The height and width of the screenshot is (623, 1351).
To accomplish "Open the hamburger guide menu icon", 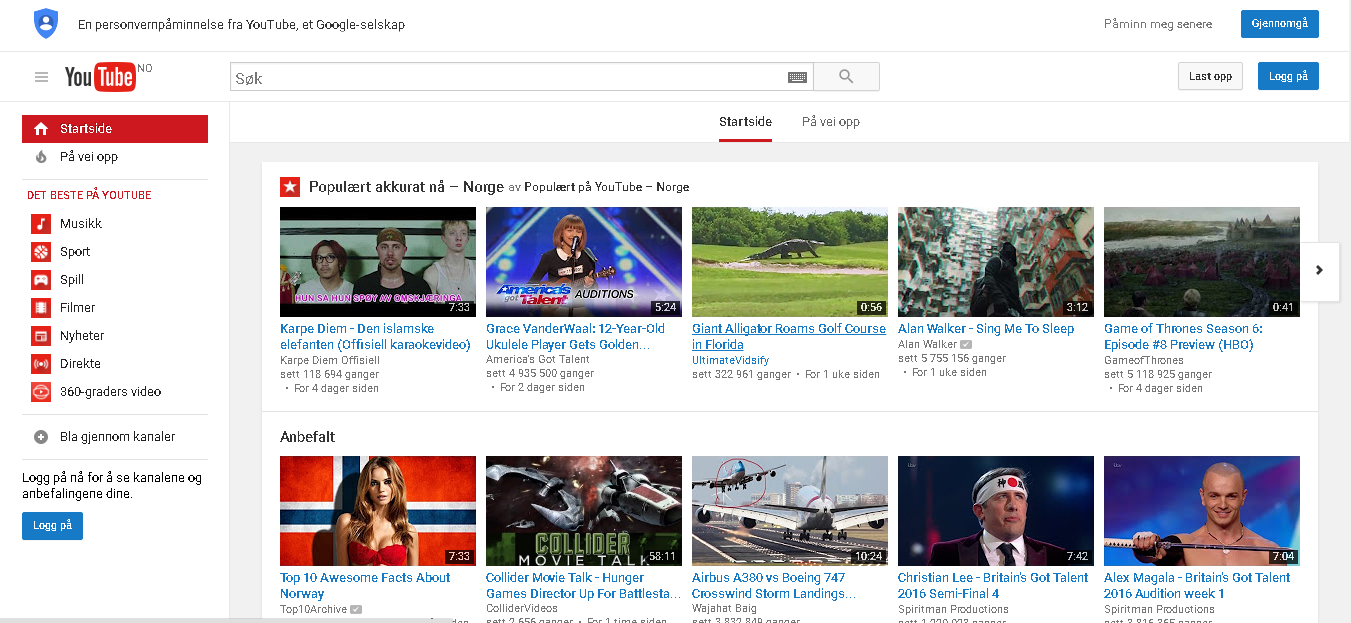I will tap(41, 77).
